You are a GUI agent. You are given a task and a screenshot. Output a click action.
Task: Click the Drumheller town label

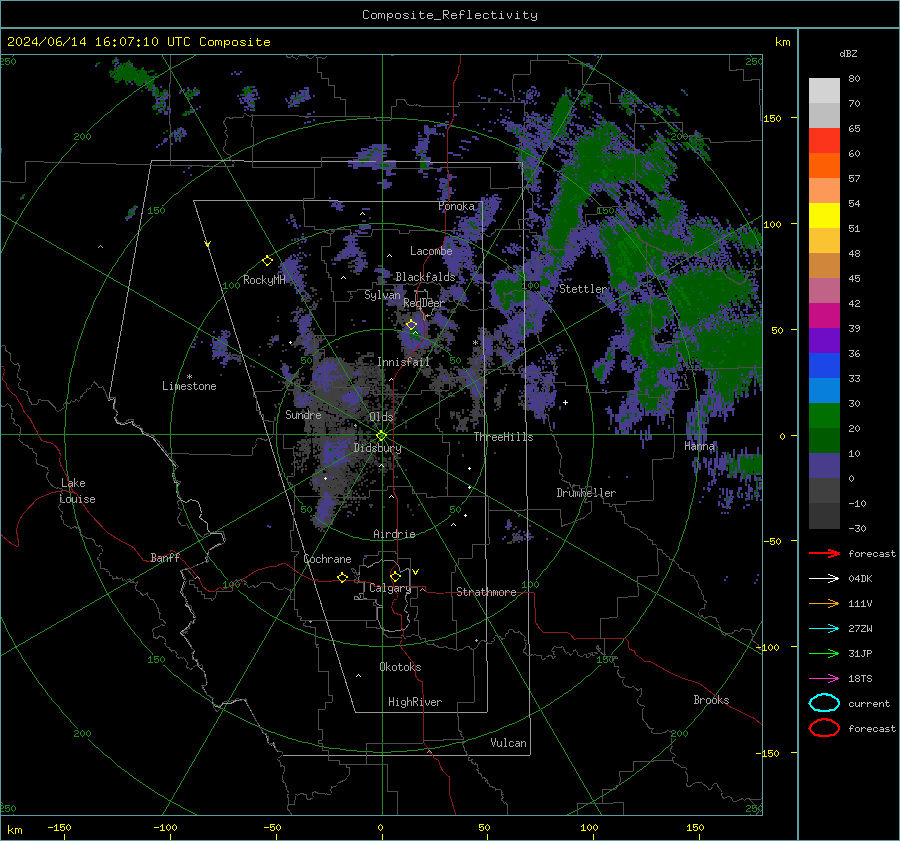[586, 493]
